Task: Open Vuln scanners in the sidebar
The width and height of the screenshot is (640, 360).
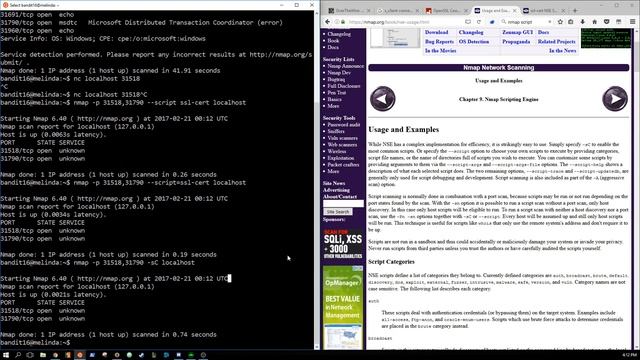Action: (x=342, y=138)
